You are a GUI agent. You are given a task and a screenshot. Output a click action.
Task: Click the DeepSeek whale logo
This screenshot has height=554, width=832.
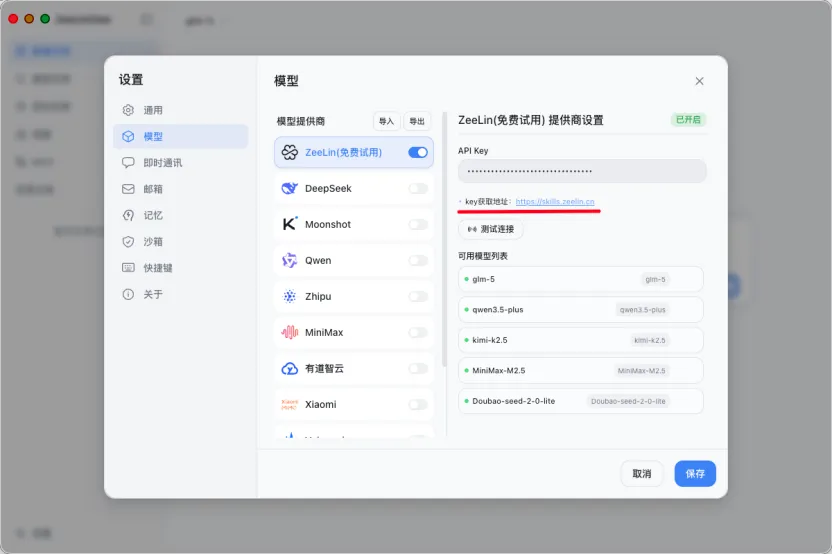pyautogui.click(x=290, y=188)
